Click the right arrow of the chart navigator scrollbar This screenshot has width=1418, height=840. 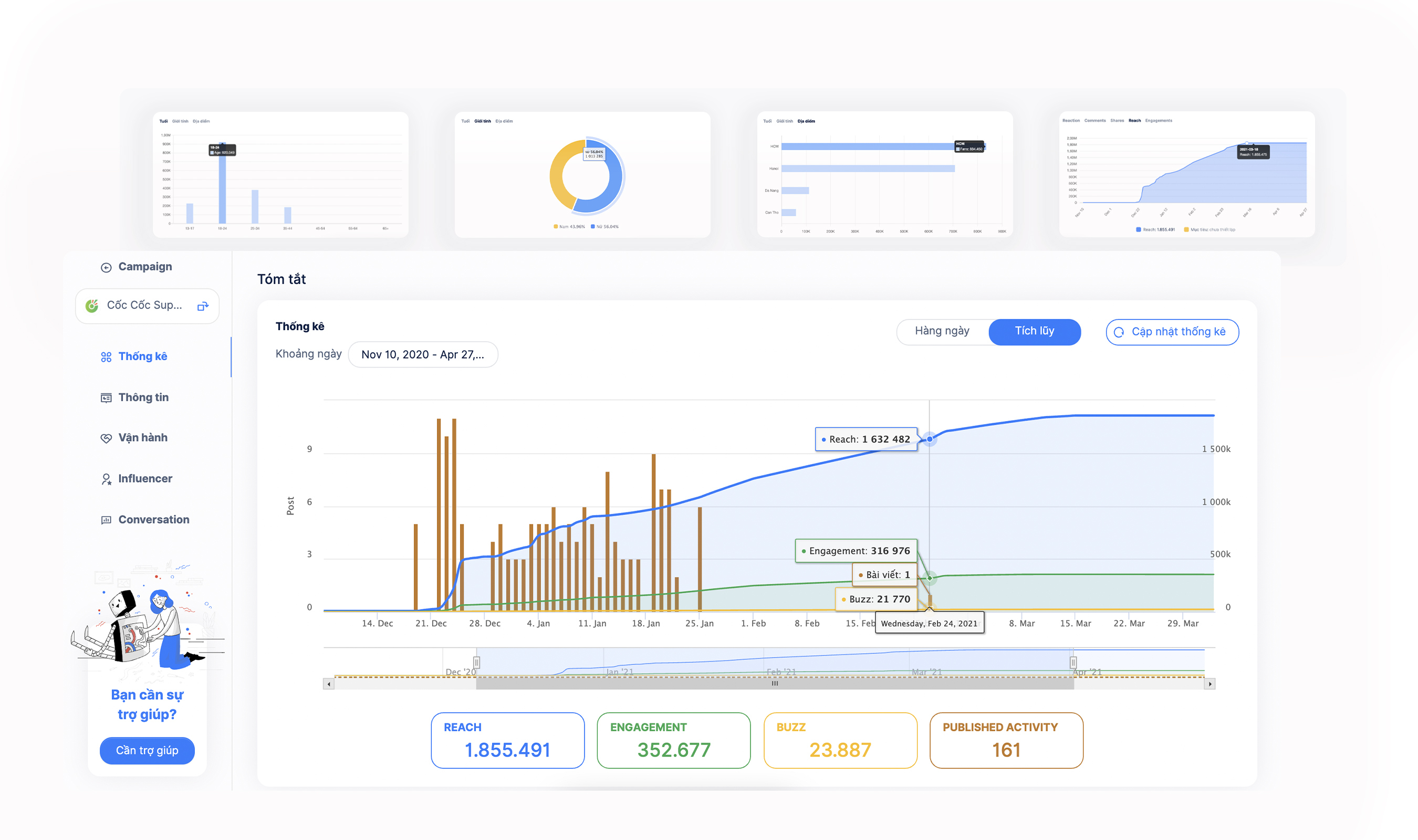(x=1210, y=684)
